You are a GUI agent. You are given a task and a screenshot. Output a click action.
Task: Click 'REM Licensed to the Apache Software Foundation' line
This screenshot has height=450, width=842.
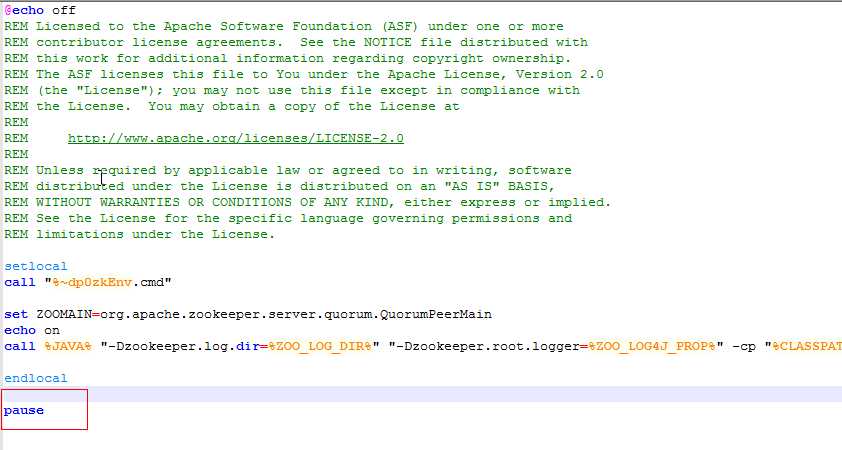click(x=284, y=26)
